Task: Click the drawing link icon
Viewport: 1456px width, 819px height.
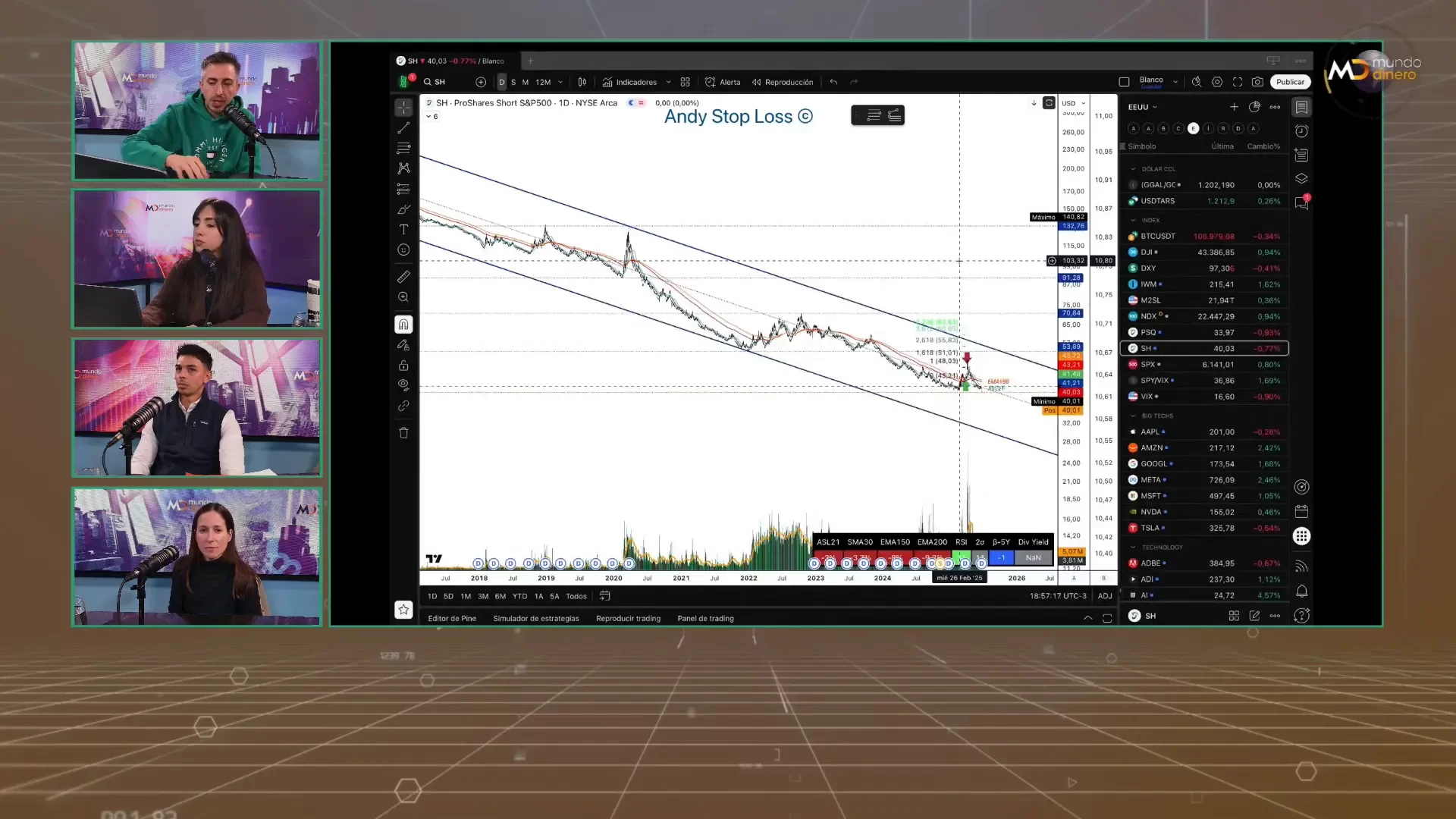Action: (403, 406)
